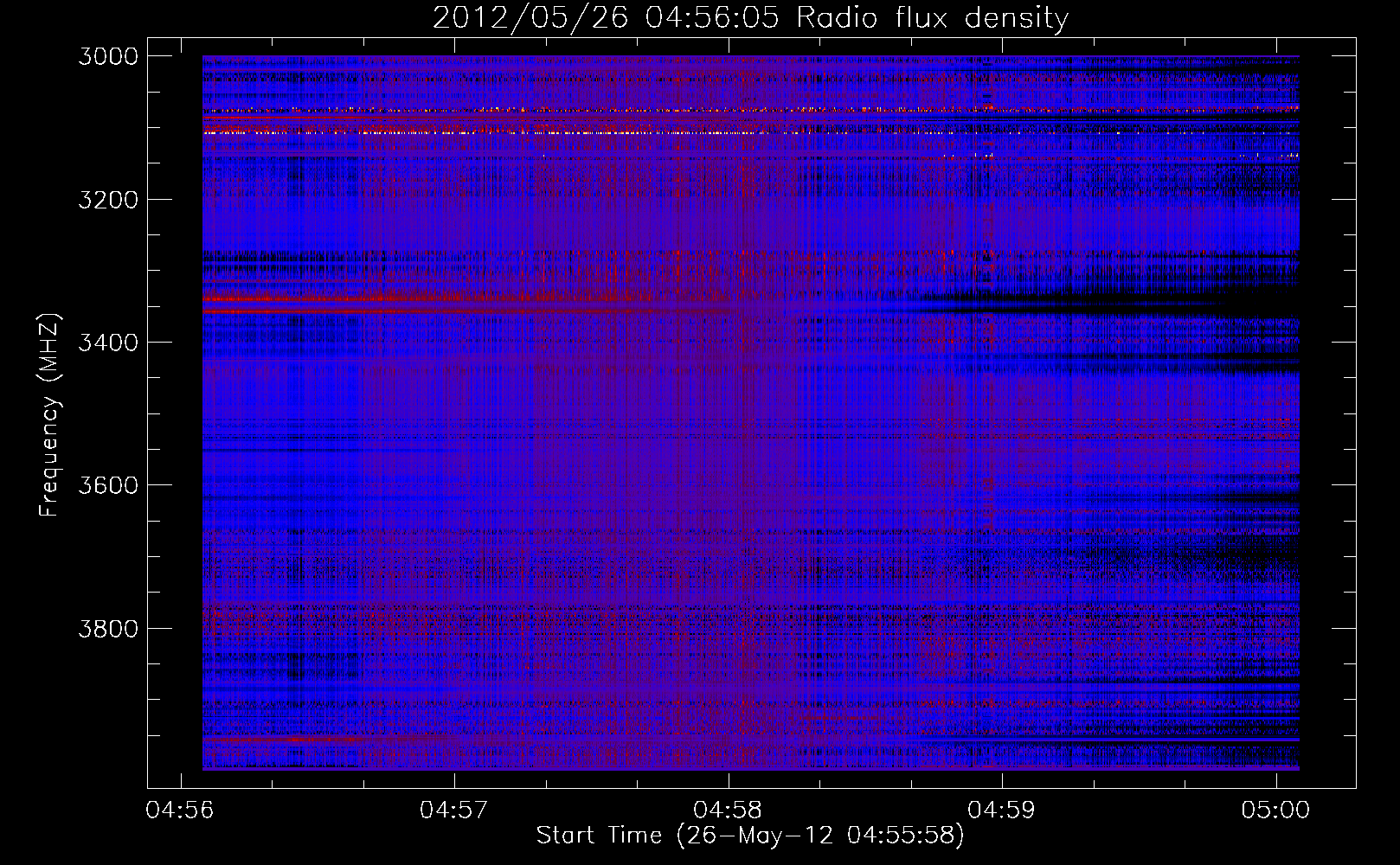Click the 'Frequency (MHZ)' axis title
The image size is (1400, 865).
pyautogui.click(x=49, y=415)
